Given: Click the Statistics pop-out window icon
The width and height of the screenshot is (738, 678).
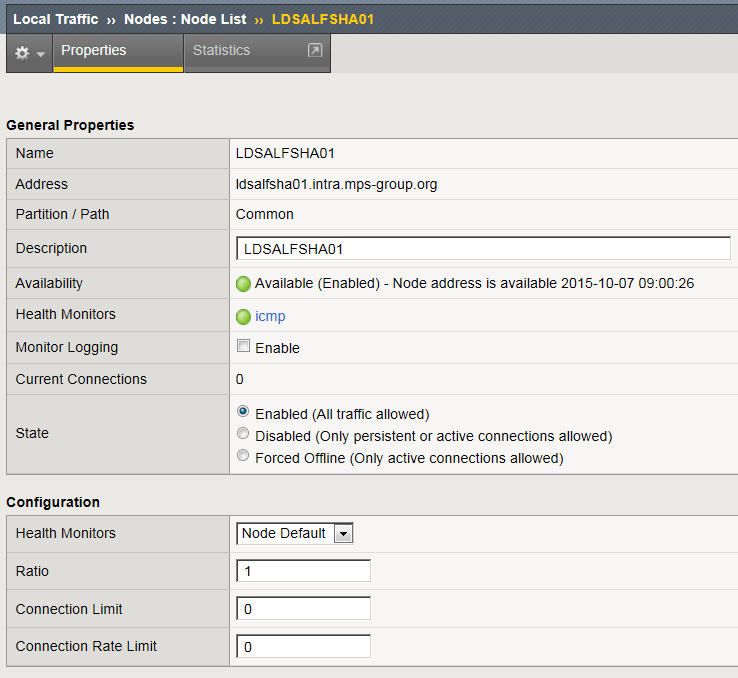Looking at the screenshot, I should pos(315,50).
